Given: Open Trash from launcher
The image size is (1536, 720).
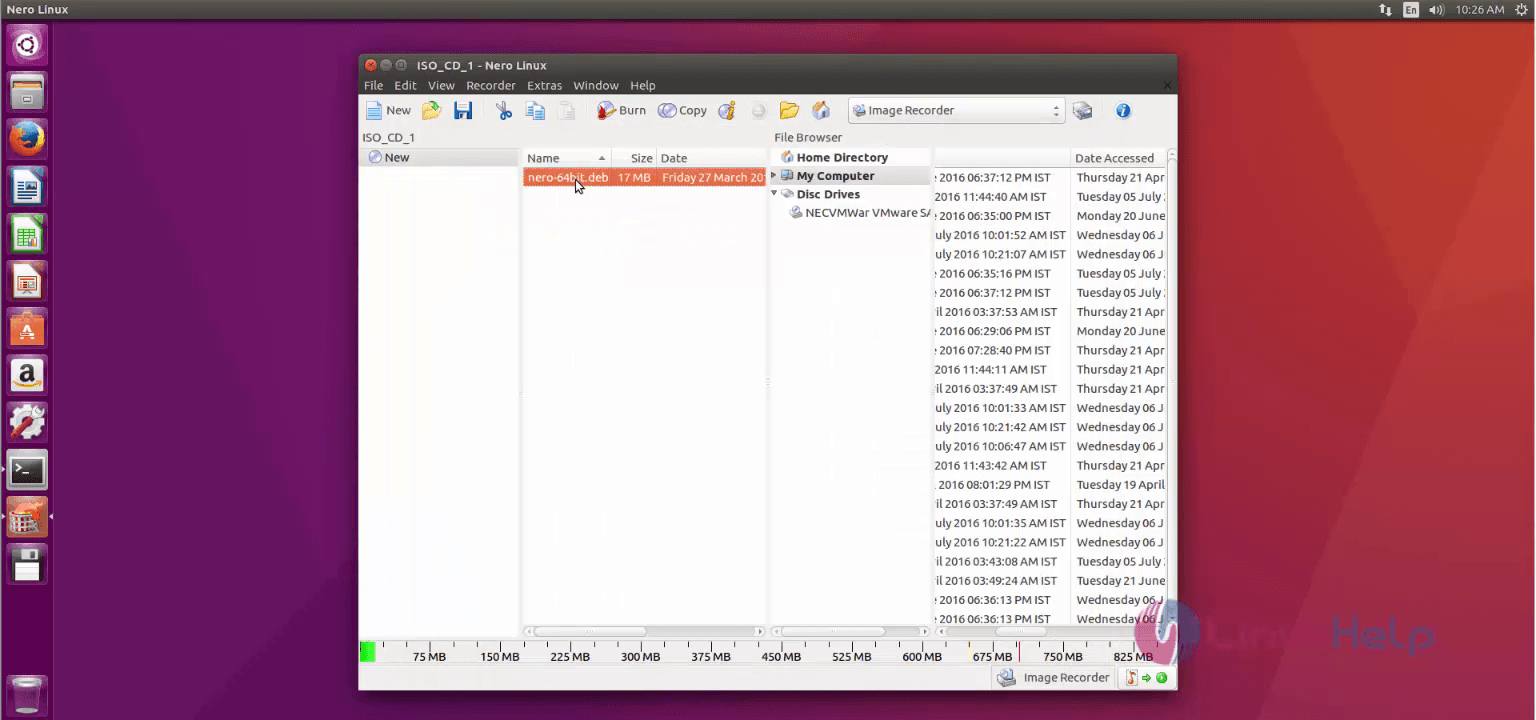Looking at the screenshot, I should point(27,695).
